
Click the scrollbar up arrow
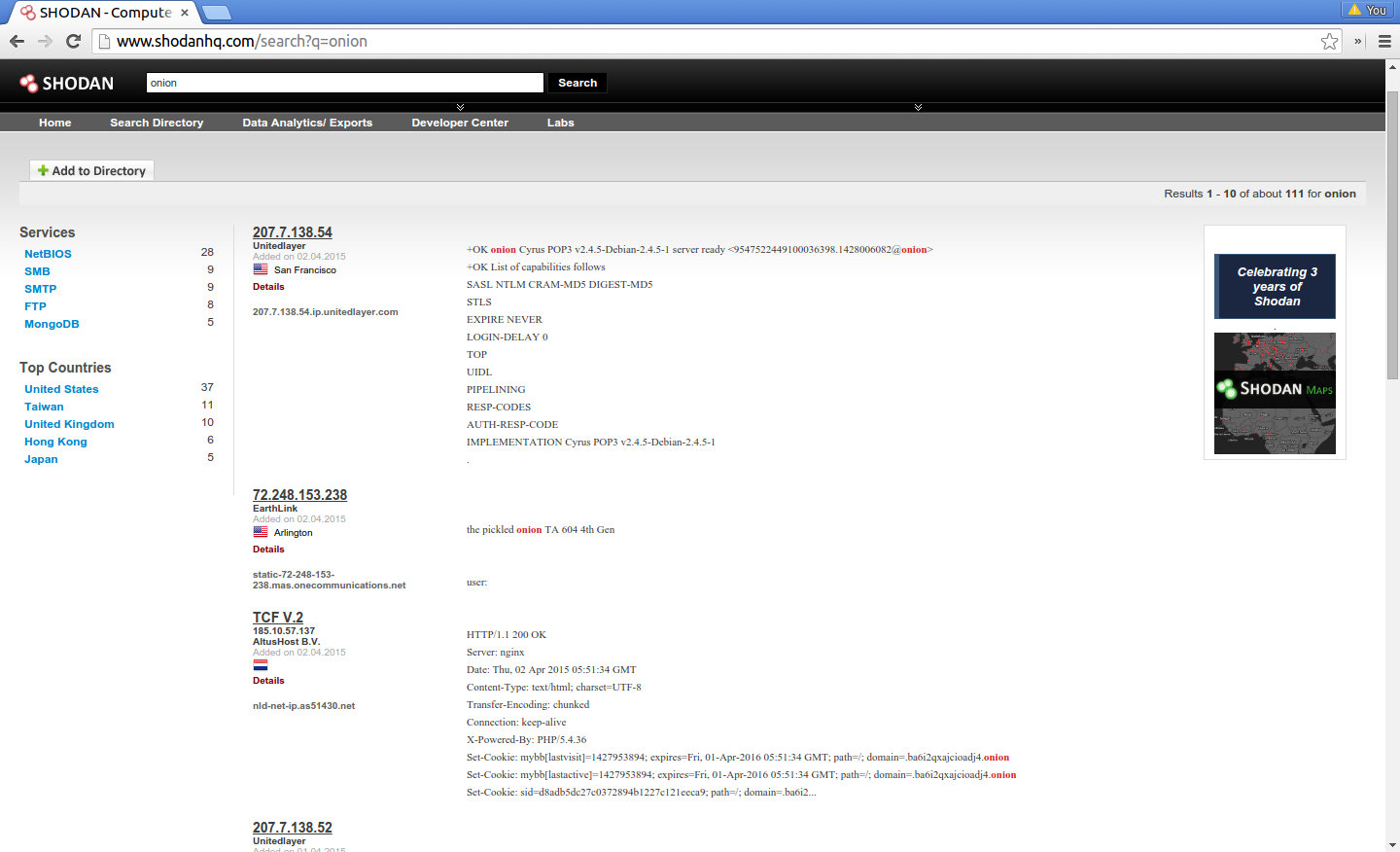point(1392,66)
